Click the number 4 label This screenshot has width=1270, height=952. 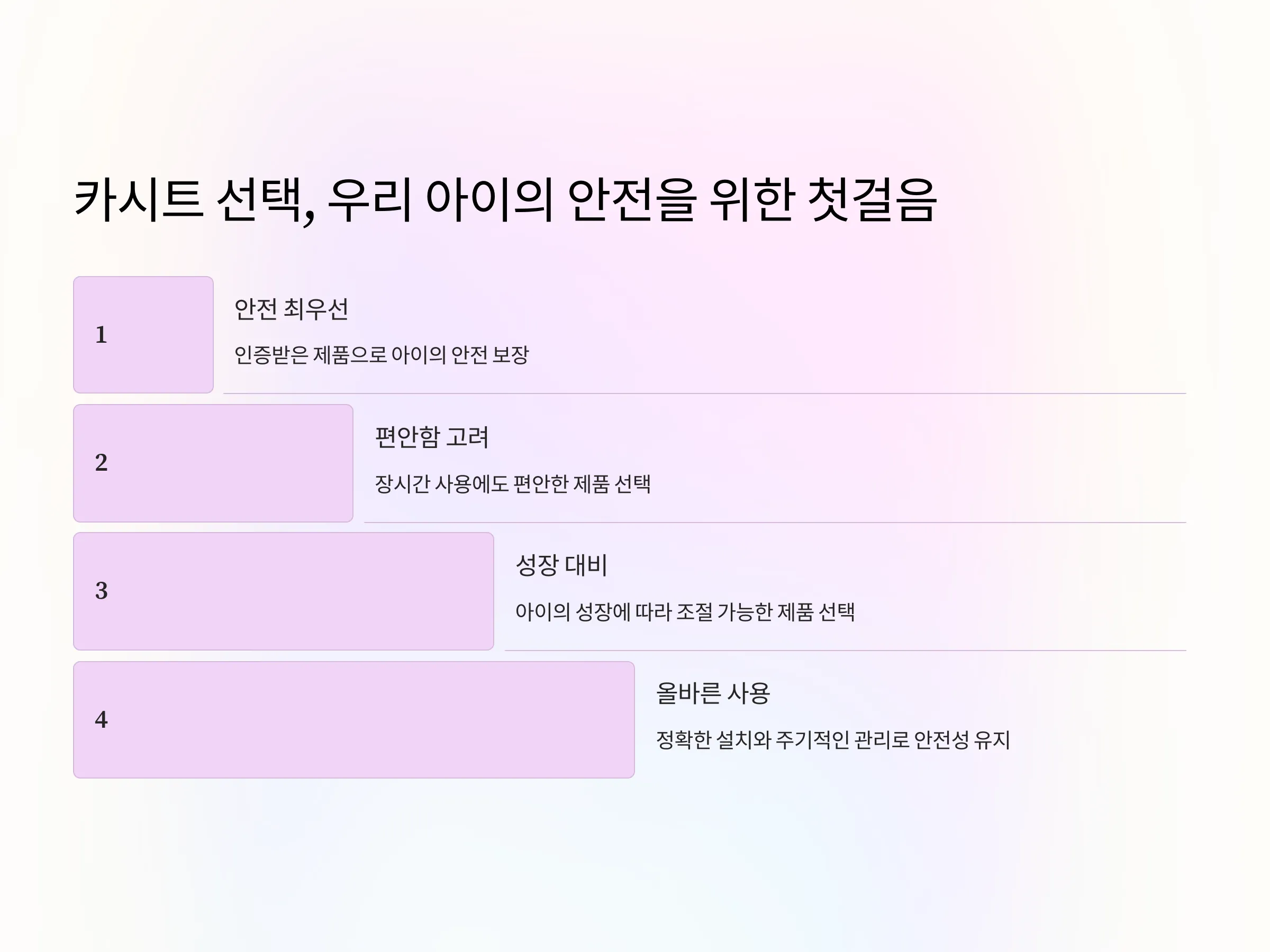101,719
